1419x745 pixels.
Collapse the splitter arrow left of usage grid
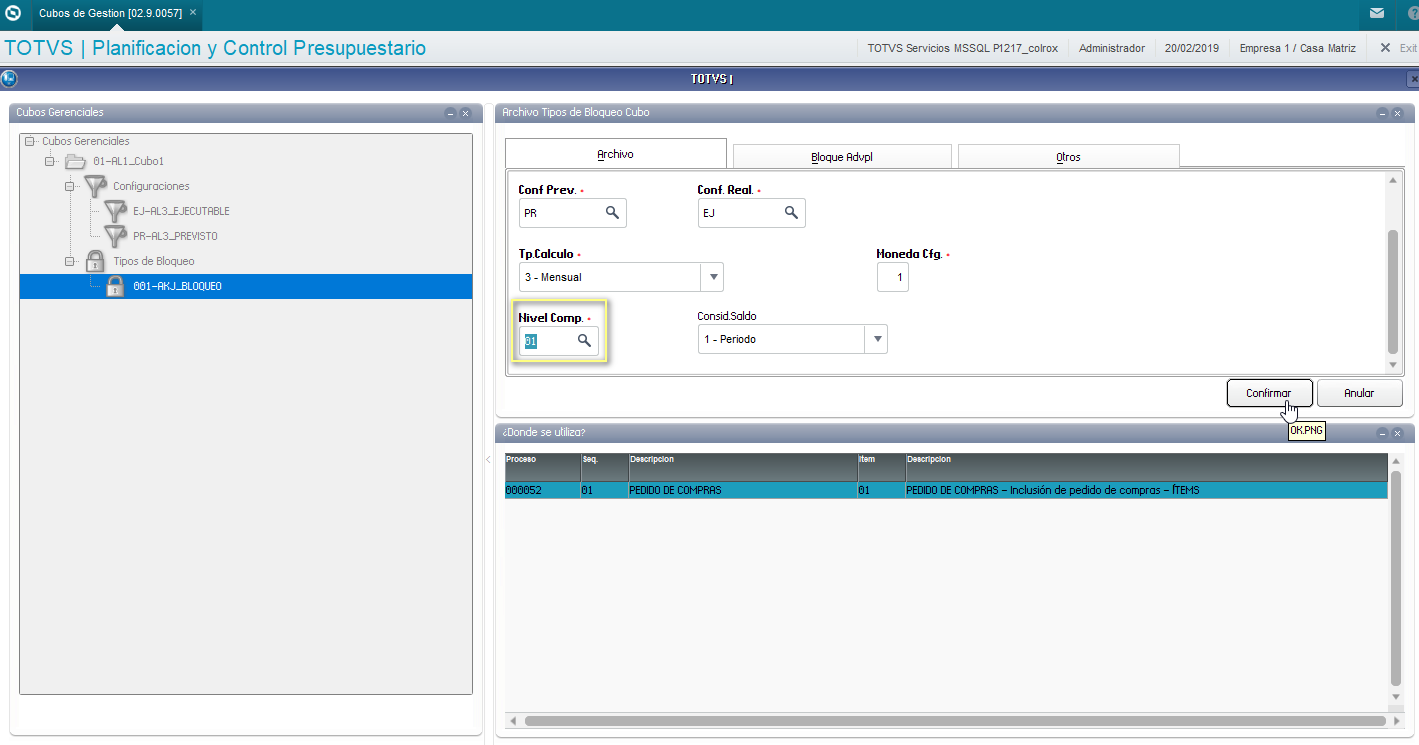(489, 460)
